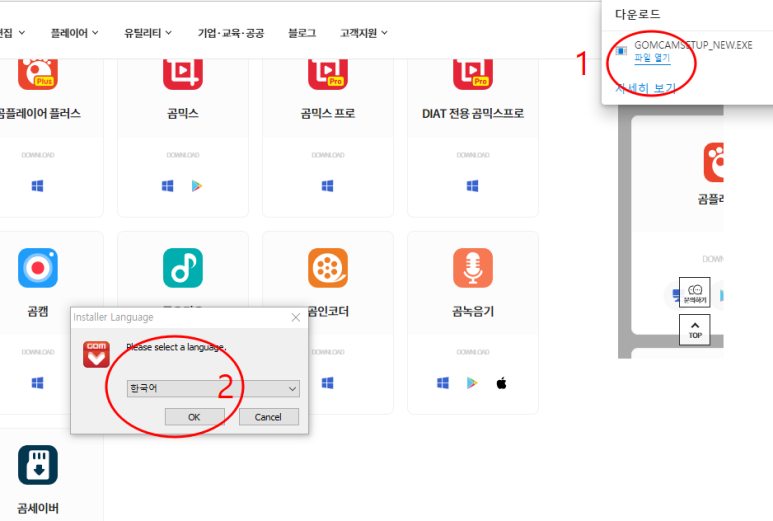Click the GOM installer logo icon

pos(96,354)
